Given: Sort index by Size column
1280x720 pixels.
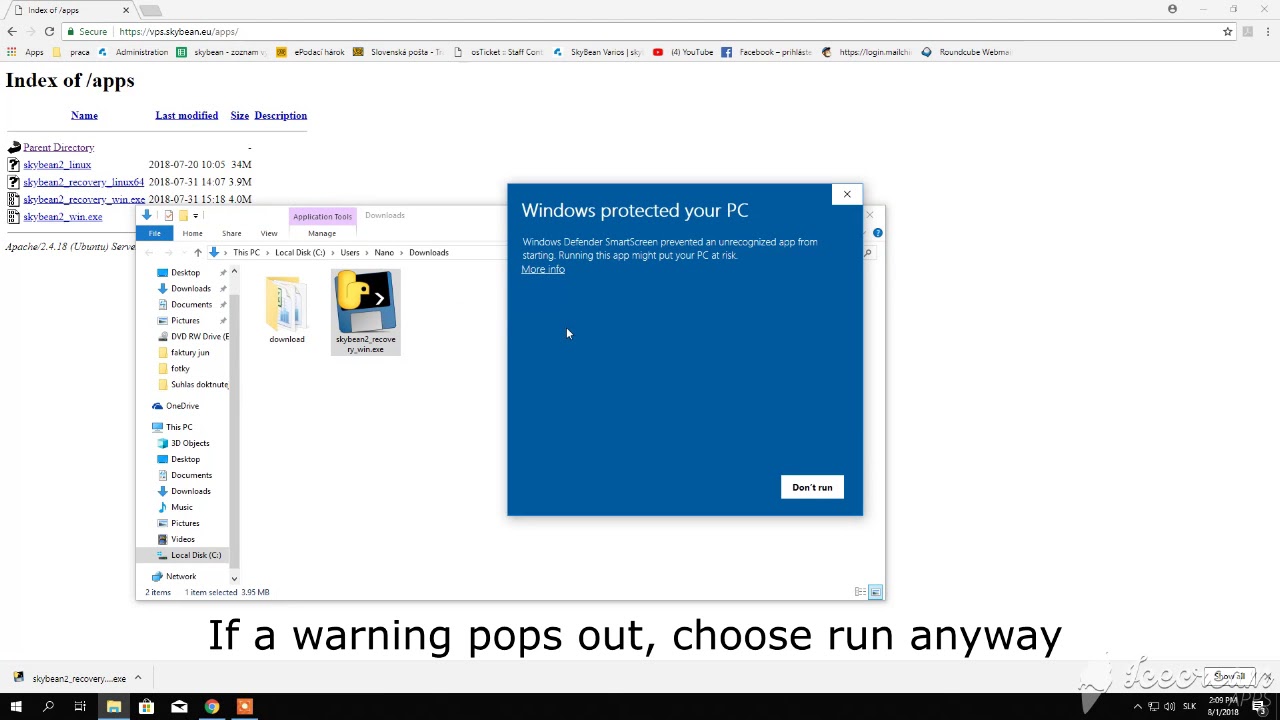Looking at the screenshot, I should coord(239,115).
